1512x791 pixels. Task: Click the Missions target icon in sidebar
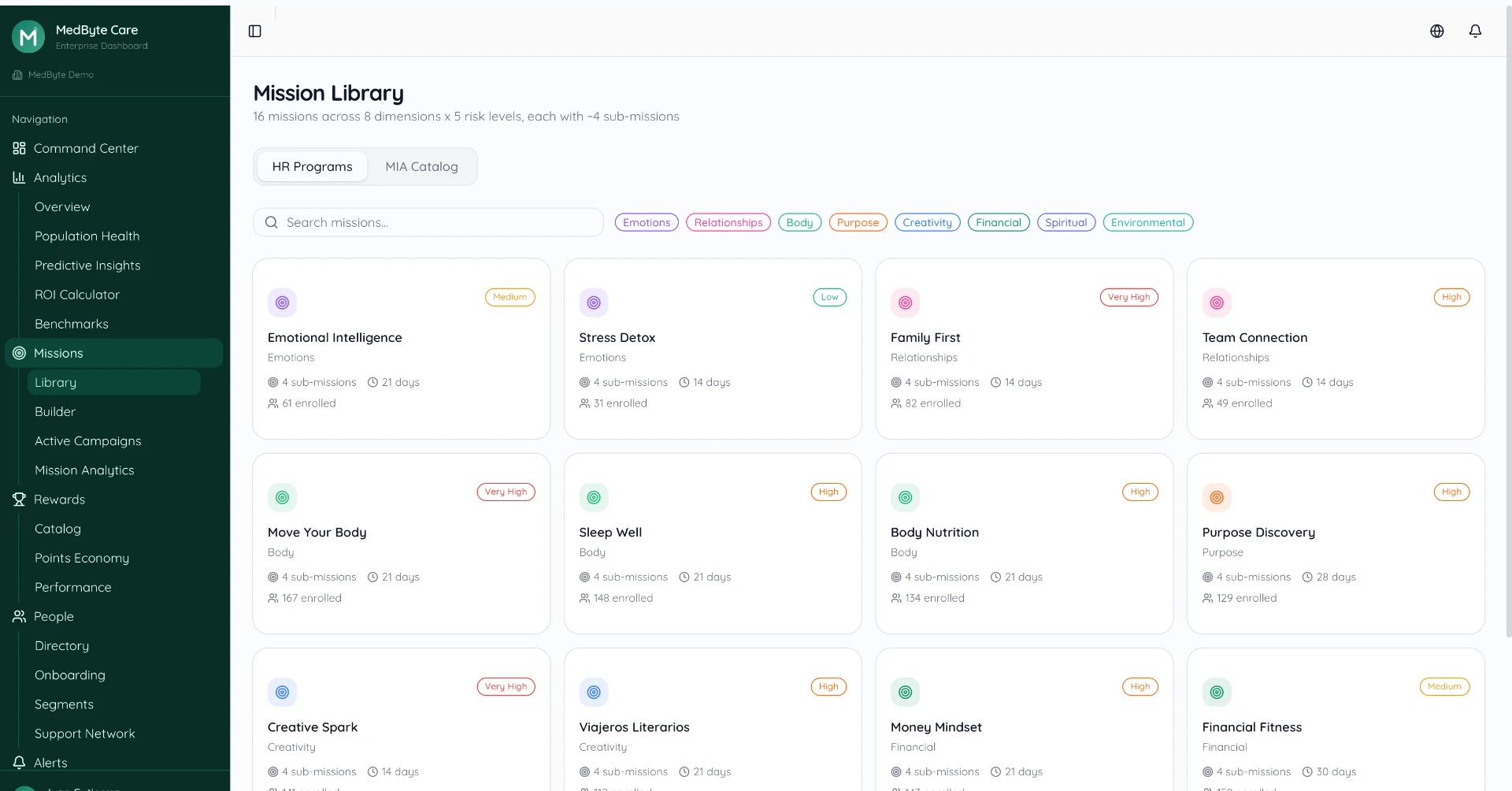tap(20, 353)
